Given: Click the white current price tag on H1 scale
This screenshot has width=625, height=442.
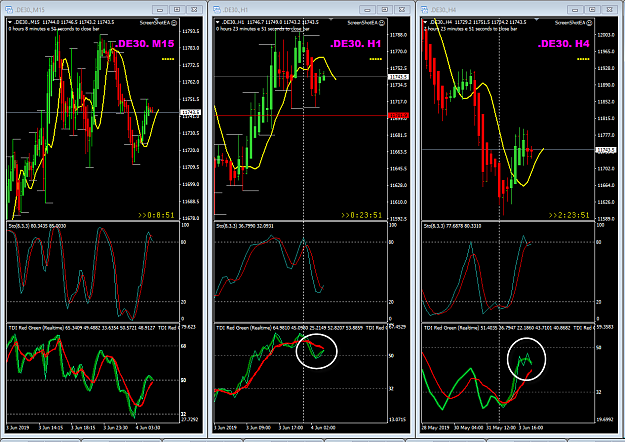Looking at the screenshot, I should (x=398, y=77).
